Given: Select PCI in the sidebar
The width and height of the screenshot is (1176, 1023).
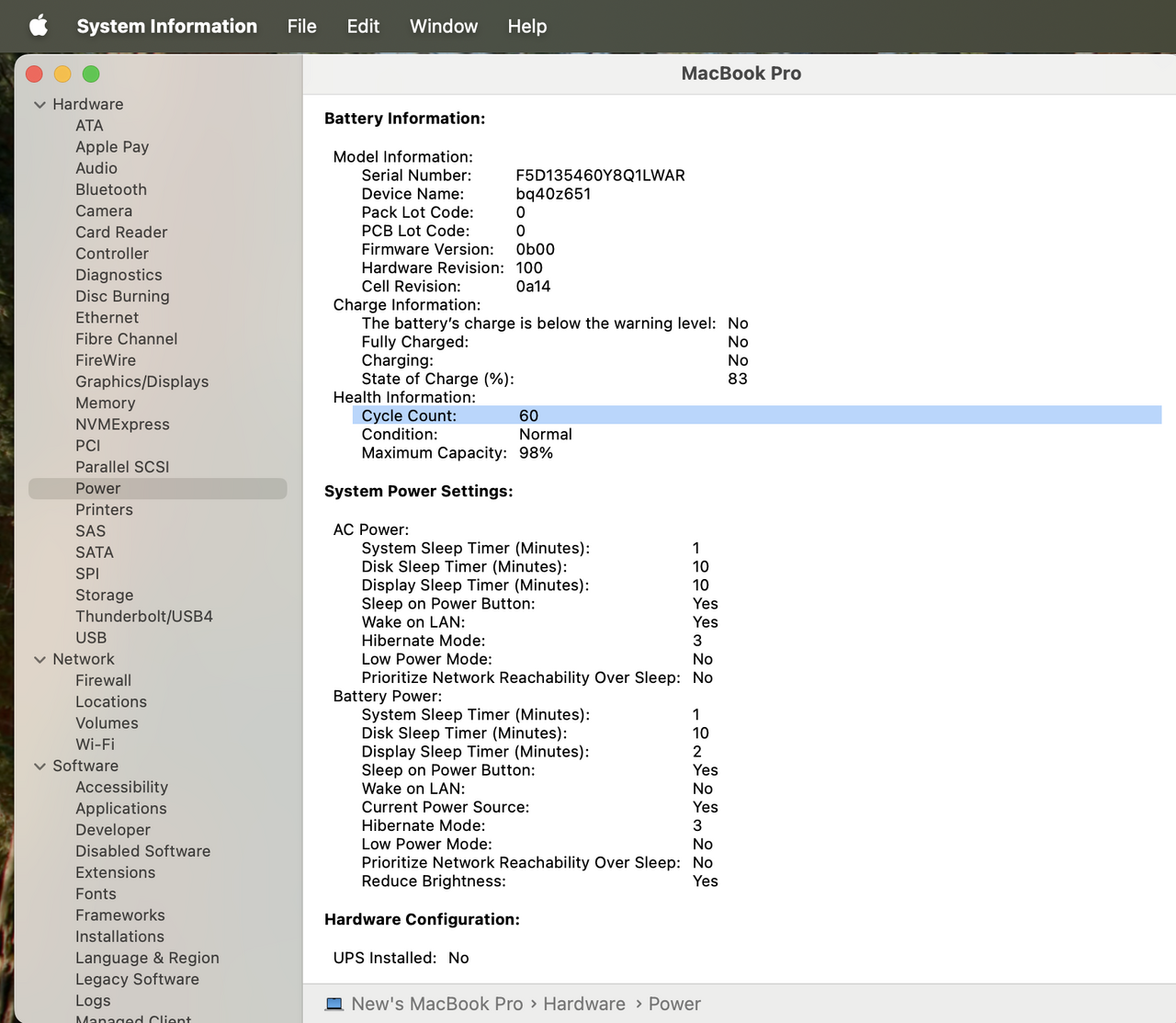Looking at the screenshot, I should 88,446.
